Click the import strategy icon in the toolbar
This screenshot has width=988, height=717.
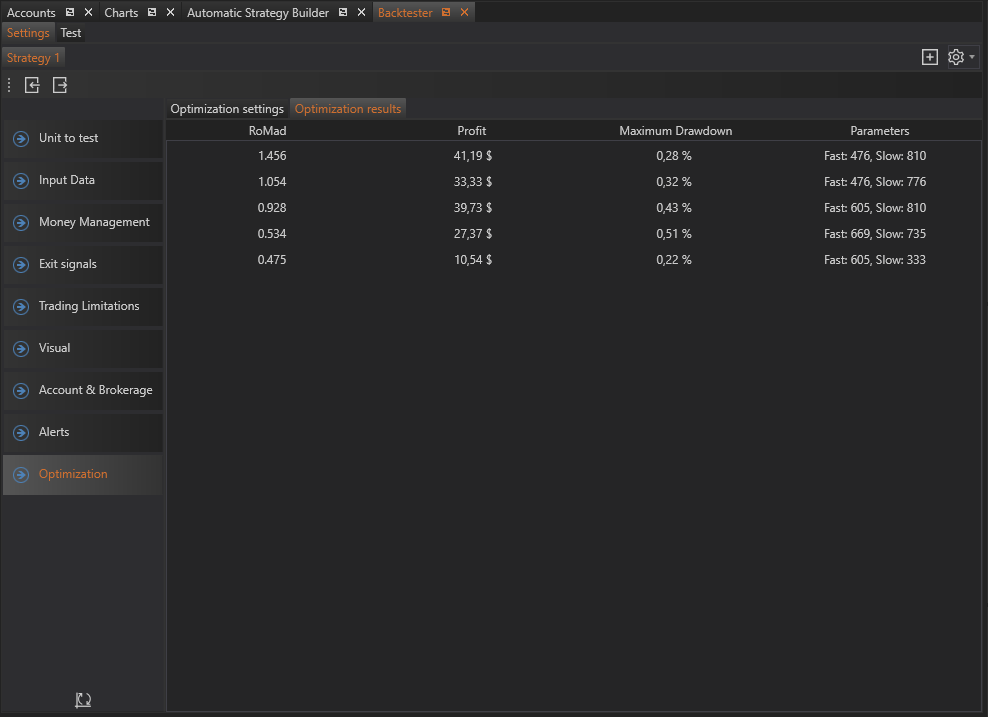33,86
